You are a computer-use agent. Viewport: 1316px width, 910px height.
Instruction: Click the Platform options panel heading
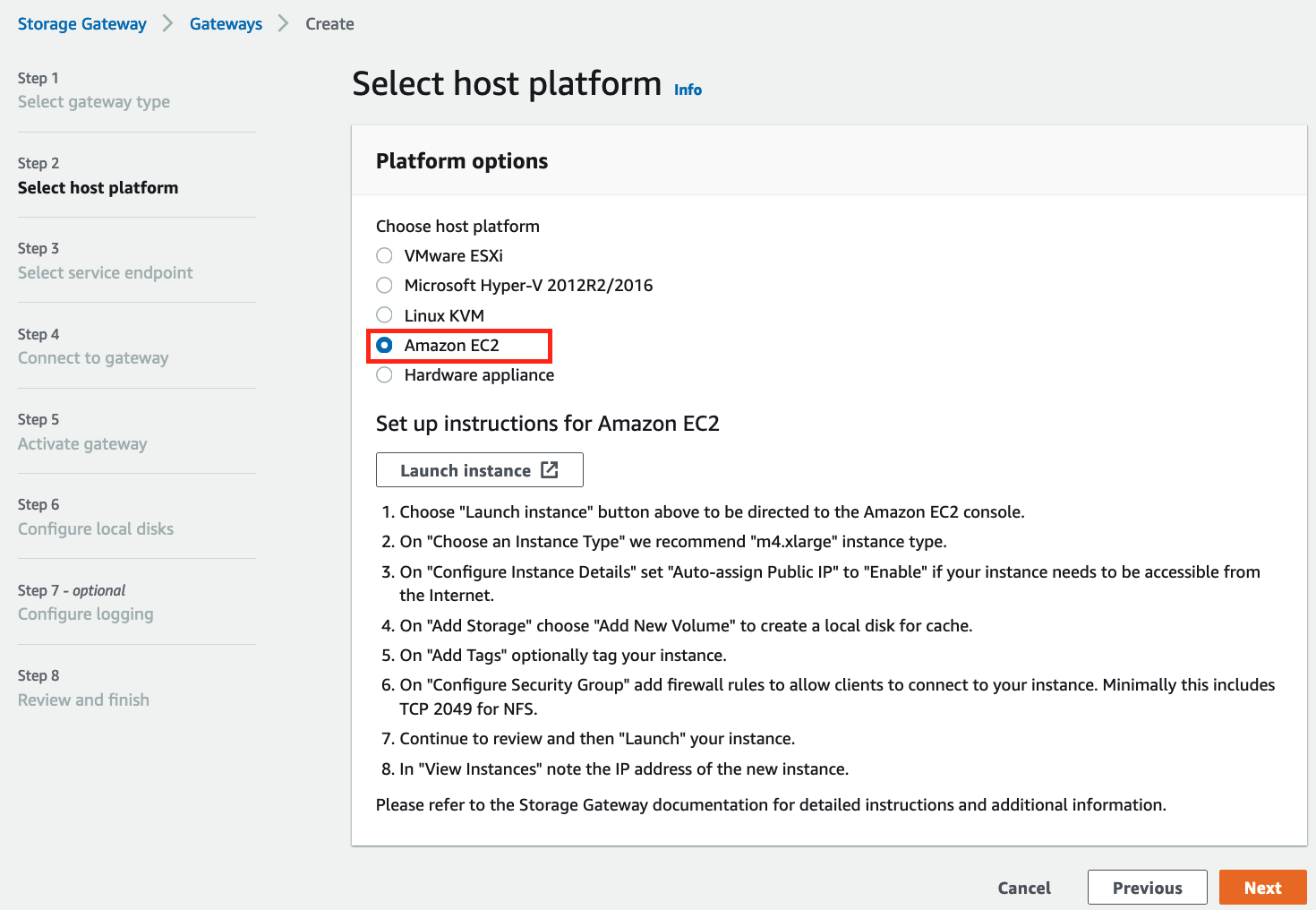[462, 161]
